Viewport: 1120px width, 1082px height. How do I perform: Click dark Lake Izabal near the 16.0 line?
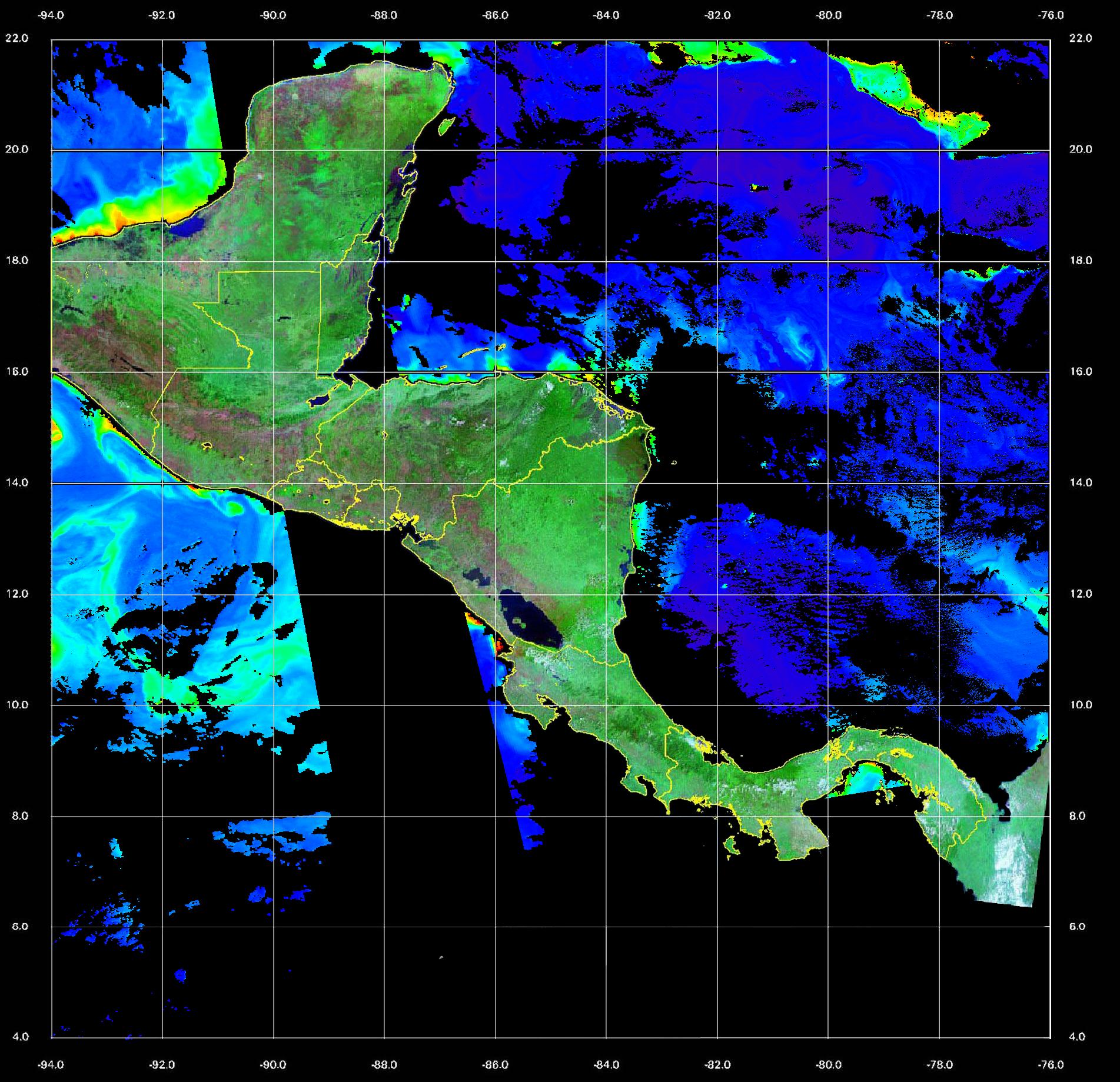[x=321, y=400]
